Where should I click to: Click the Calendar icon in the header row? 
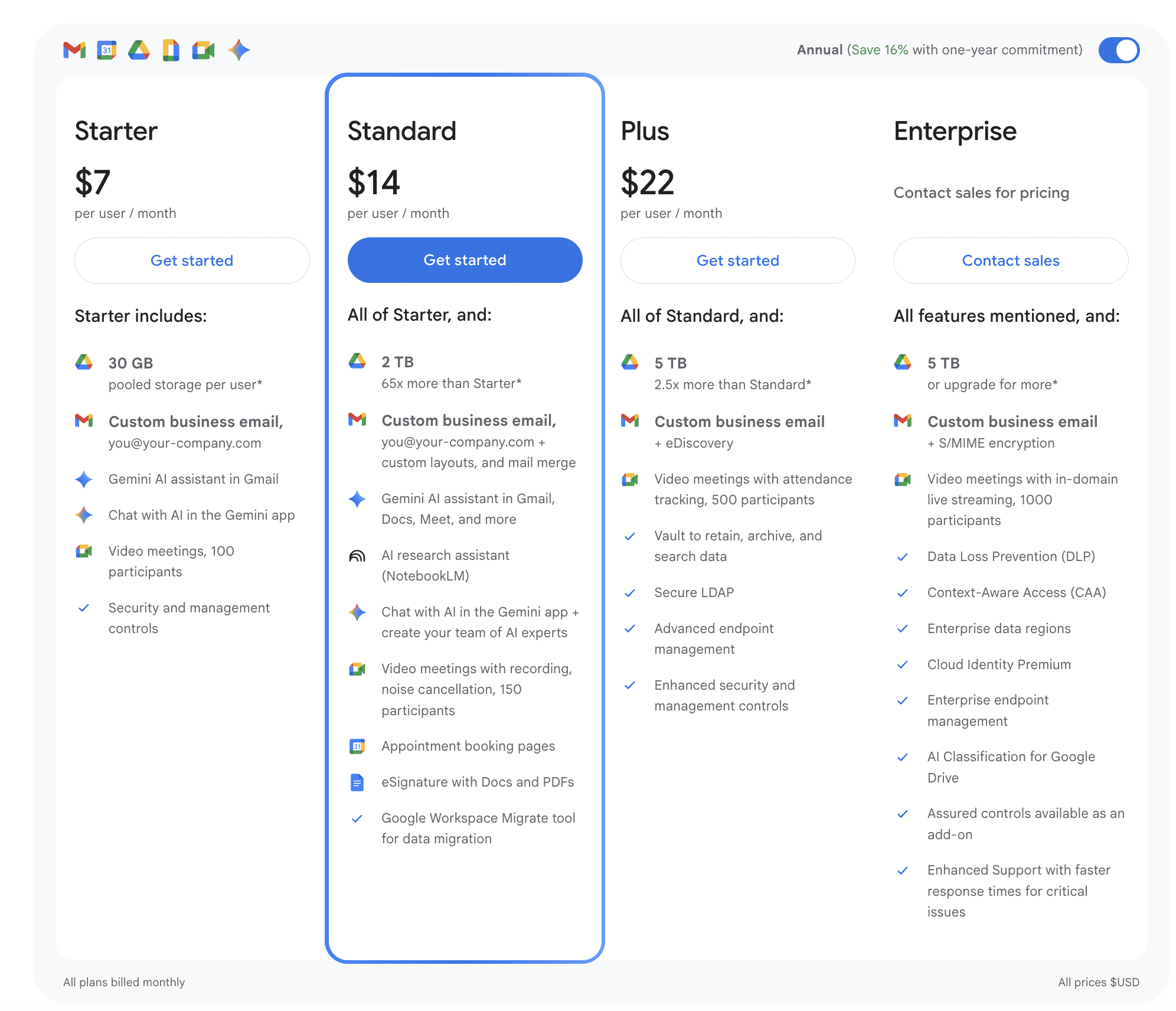click(106, 50)
